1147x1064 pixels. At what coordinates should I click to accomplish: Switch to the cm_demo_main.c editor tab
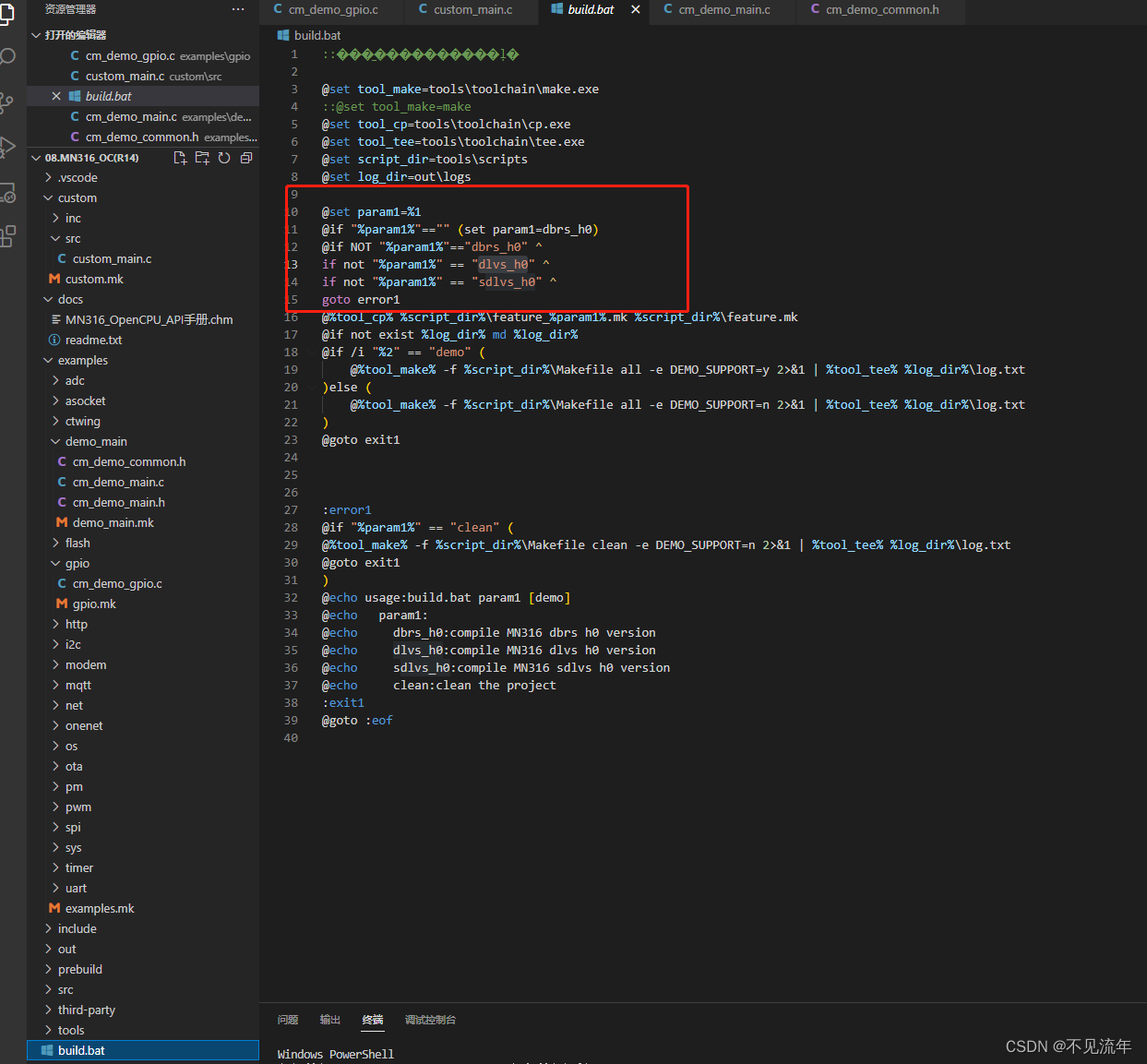(x=723, y=10)
